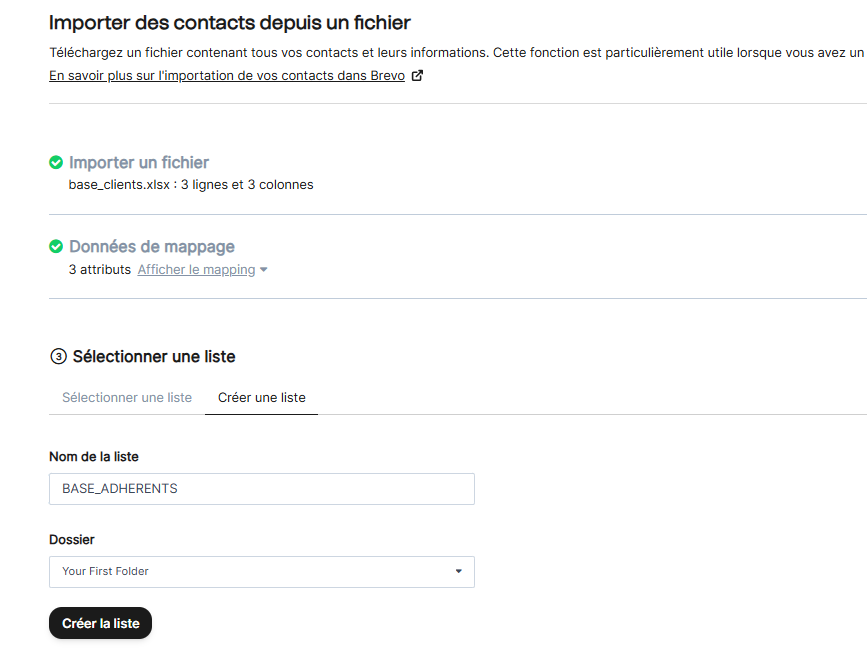Focus the BASE_ADHERENTS list name field
Viewport: 867px width, 669px height.
coord(261,489)
